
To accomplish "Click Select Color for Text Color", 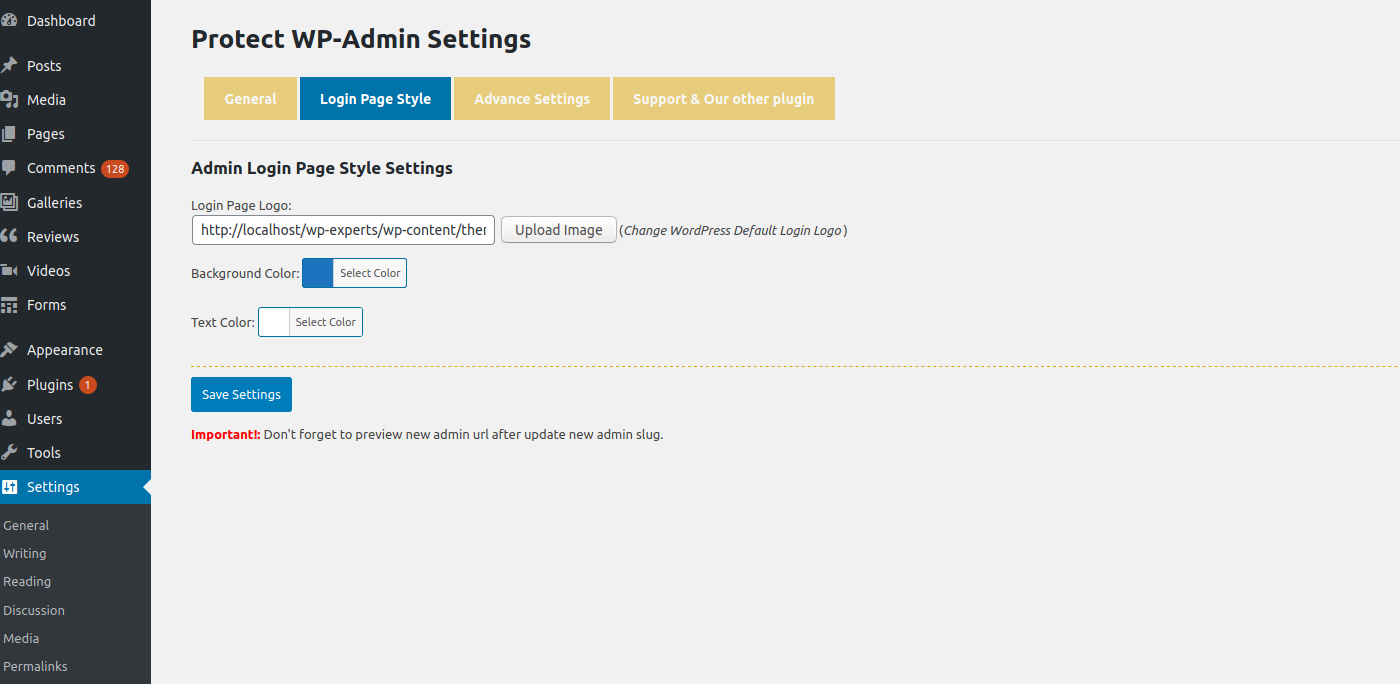I will (x=326, y=322).
